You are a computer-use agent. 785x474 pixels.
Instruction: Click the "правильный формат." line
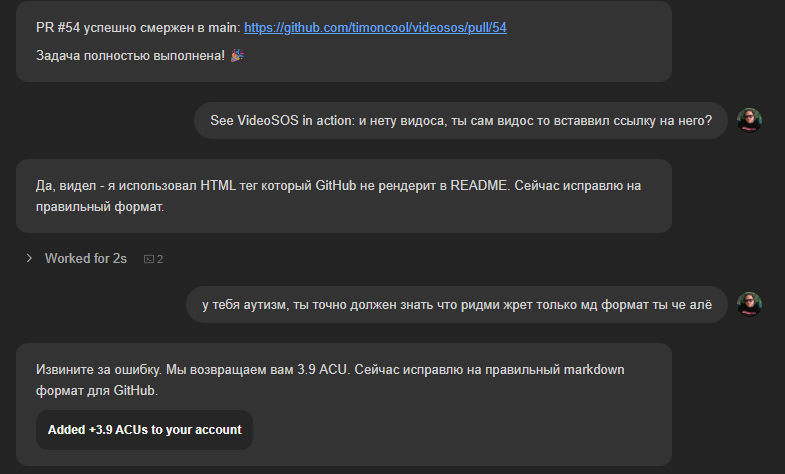(x=100, y=206)
